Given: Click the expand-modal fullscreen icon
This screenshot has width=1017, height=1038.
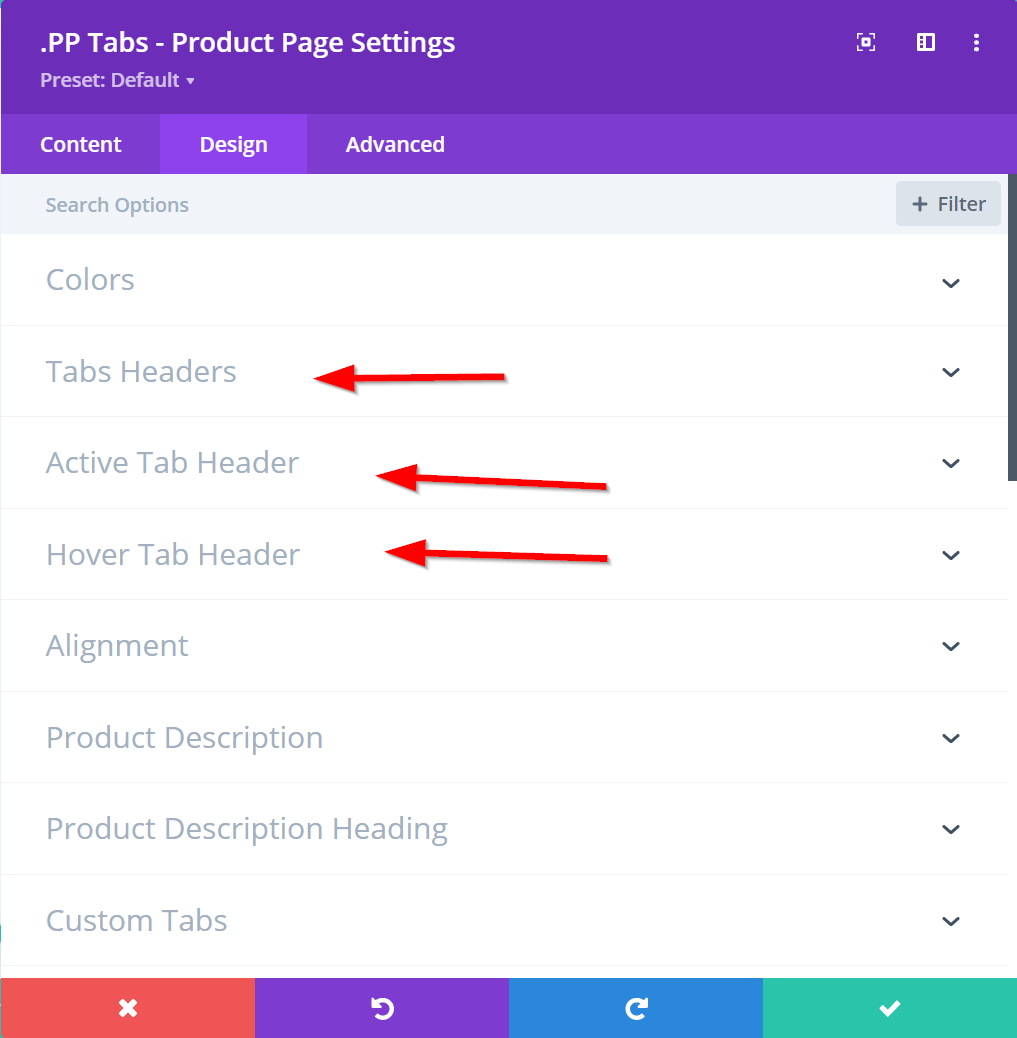Looking at the screenshot, I should pos(866,42).
